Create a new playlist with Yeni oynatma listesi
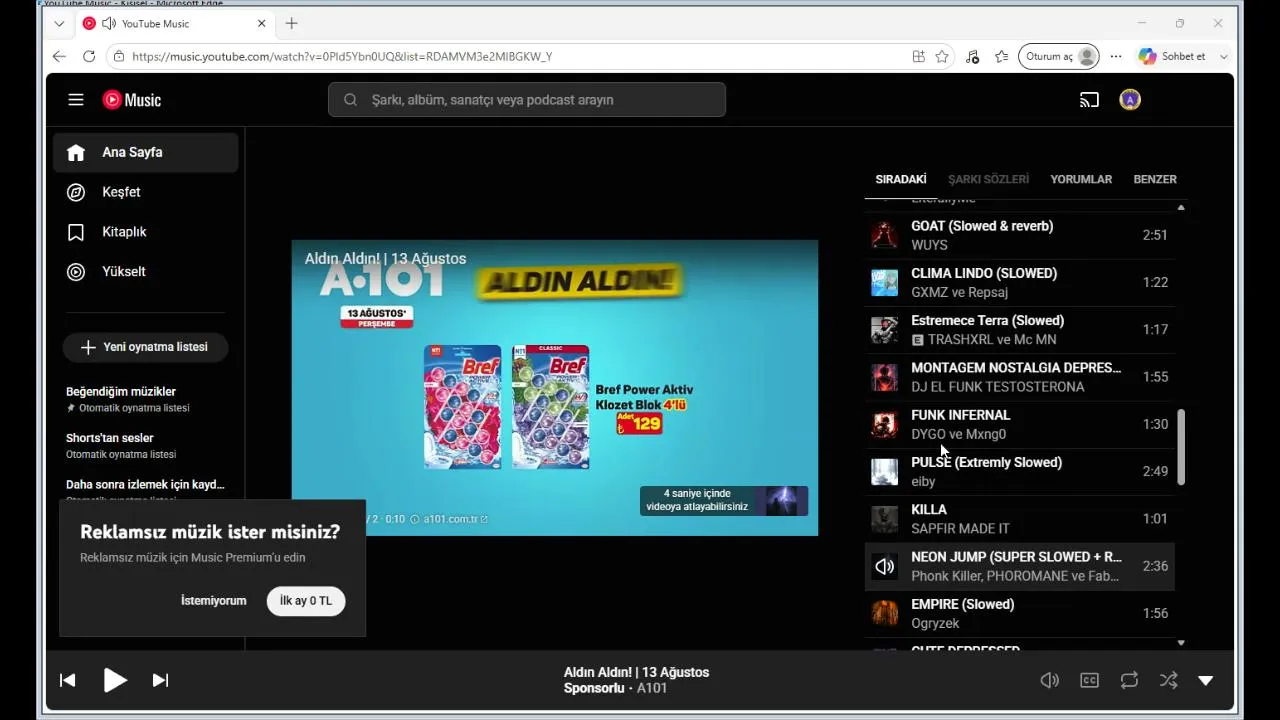 pyautogui.click(x=145, y=347)
